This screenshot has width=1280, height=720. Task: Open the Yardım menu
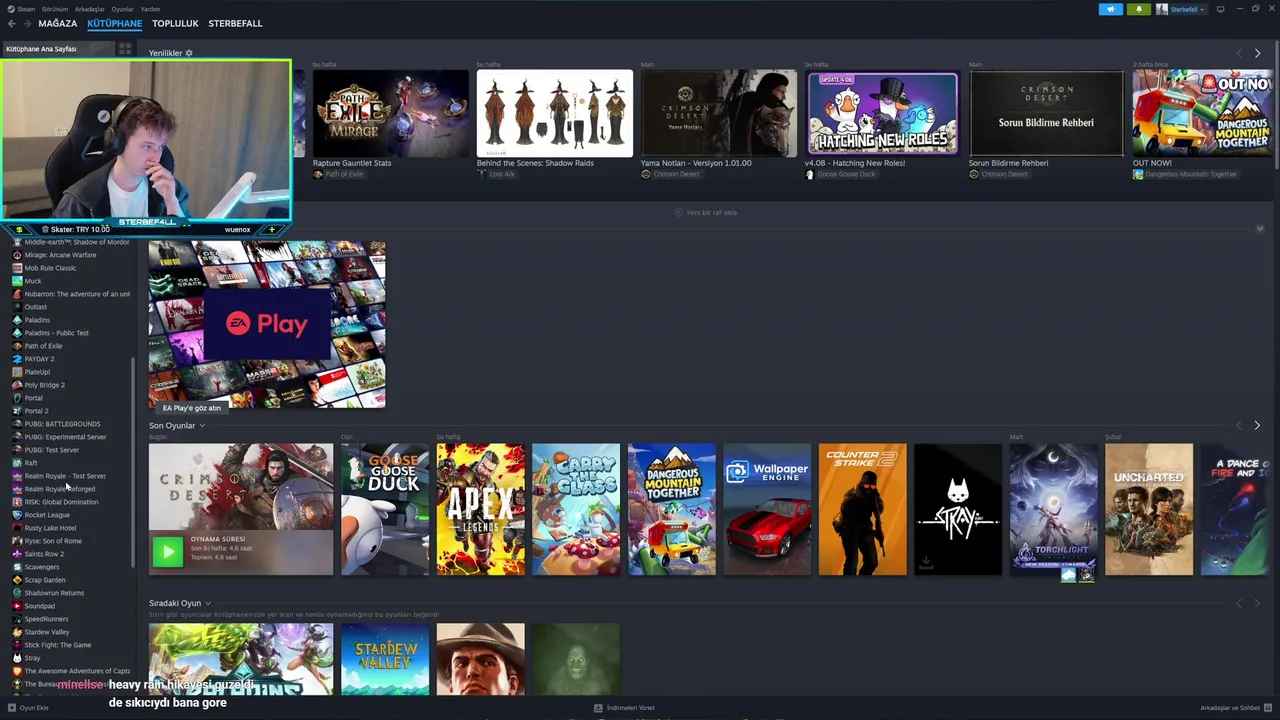150,9
